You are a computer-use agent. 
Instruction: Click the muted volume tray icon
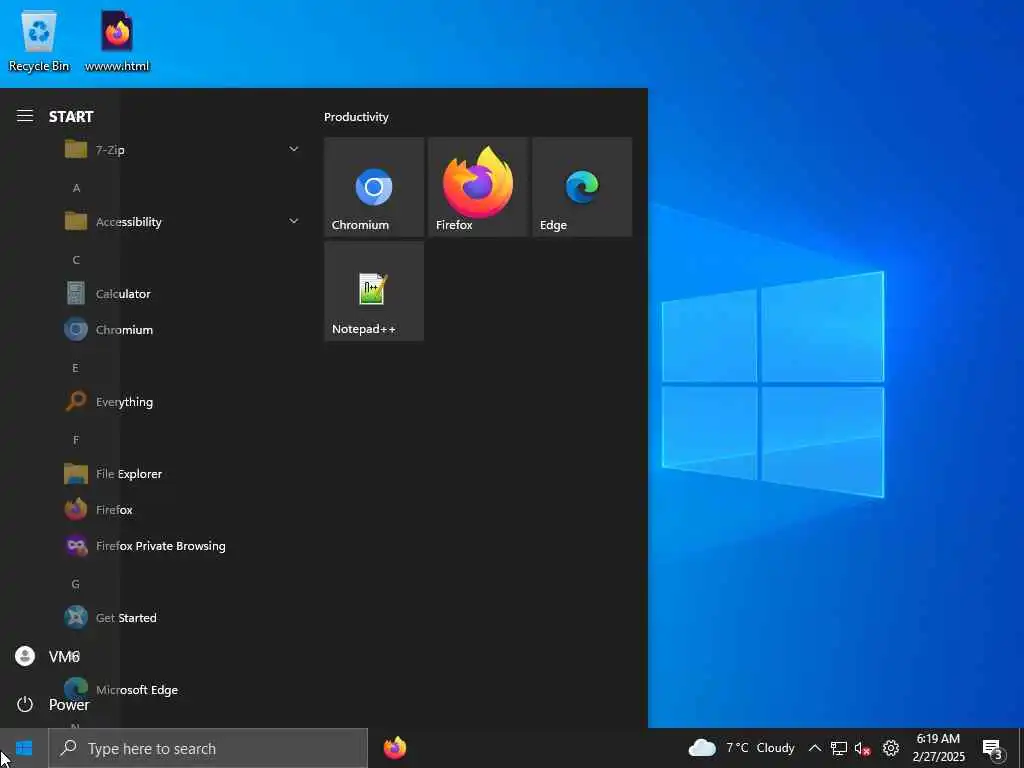[x=862, y=748]
